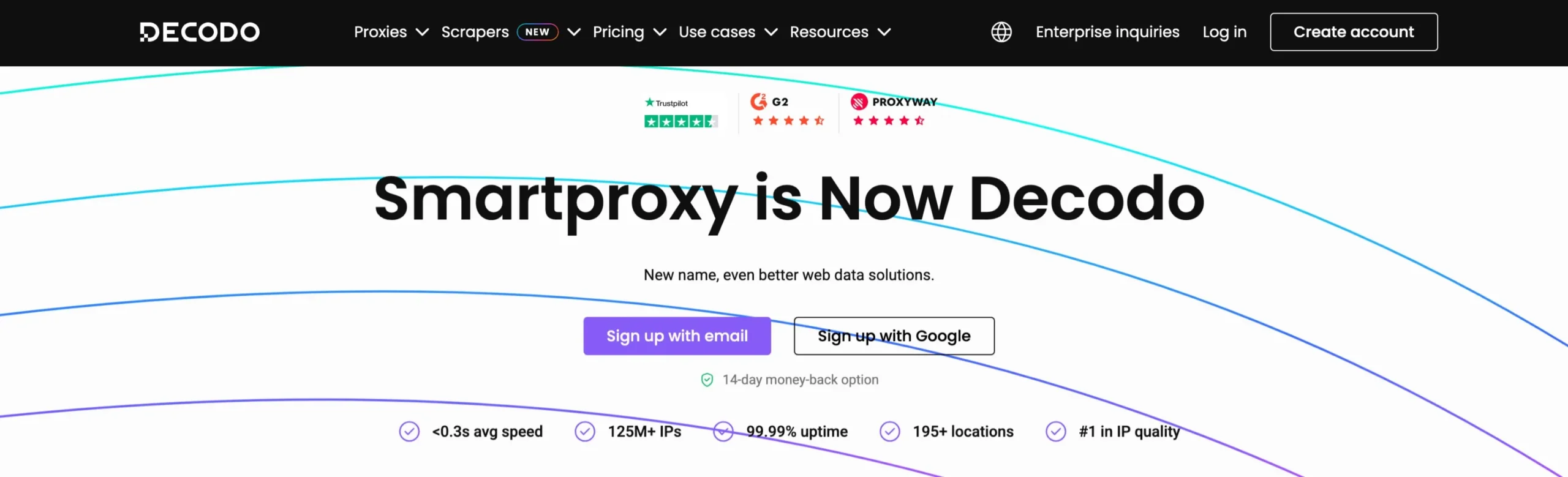Expand the Proxies menu chevron
1568x477 pixels.
[422, 32]
